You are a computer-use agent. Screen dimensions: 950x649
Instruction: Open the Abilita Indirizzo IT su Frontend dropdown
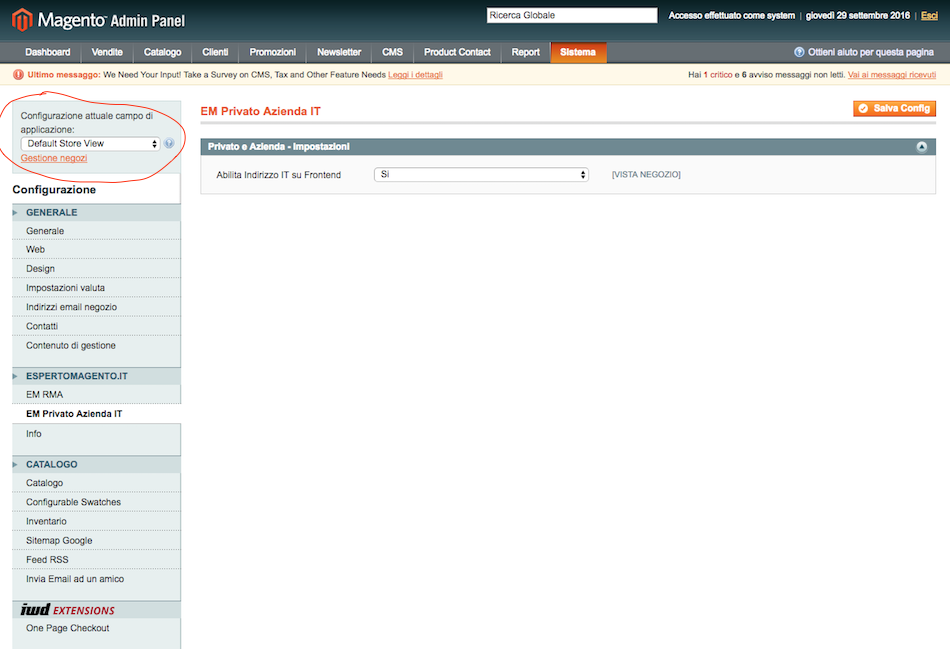[481, 175]
